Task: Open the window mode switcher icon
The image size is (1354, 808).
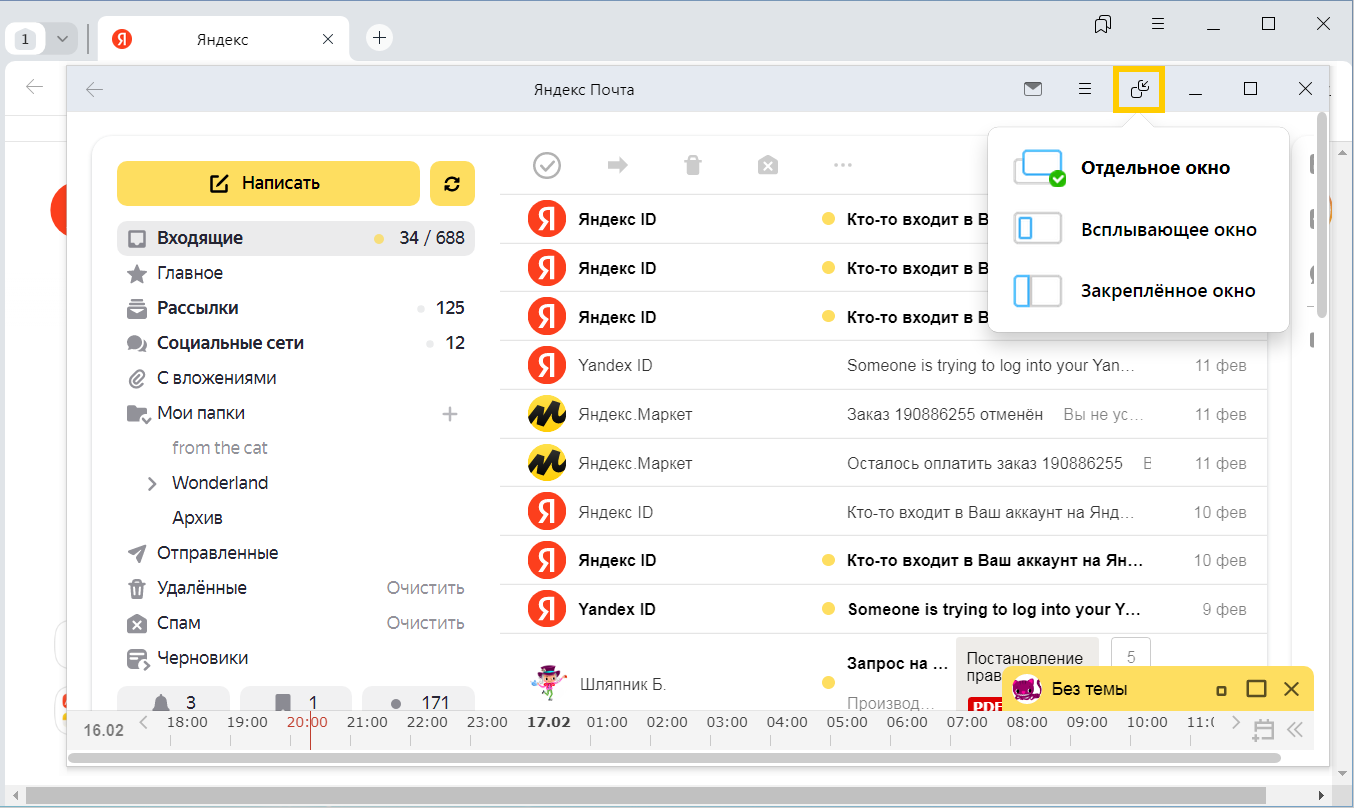Action: click(x=1139, y=90)
